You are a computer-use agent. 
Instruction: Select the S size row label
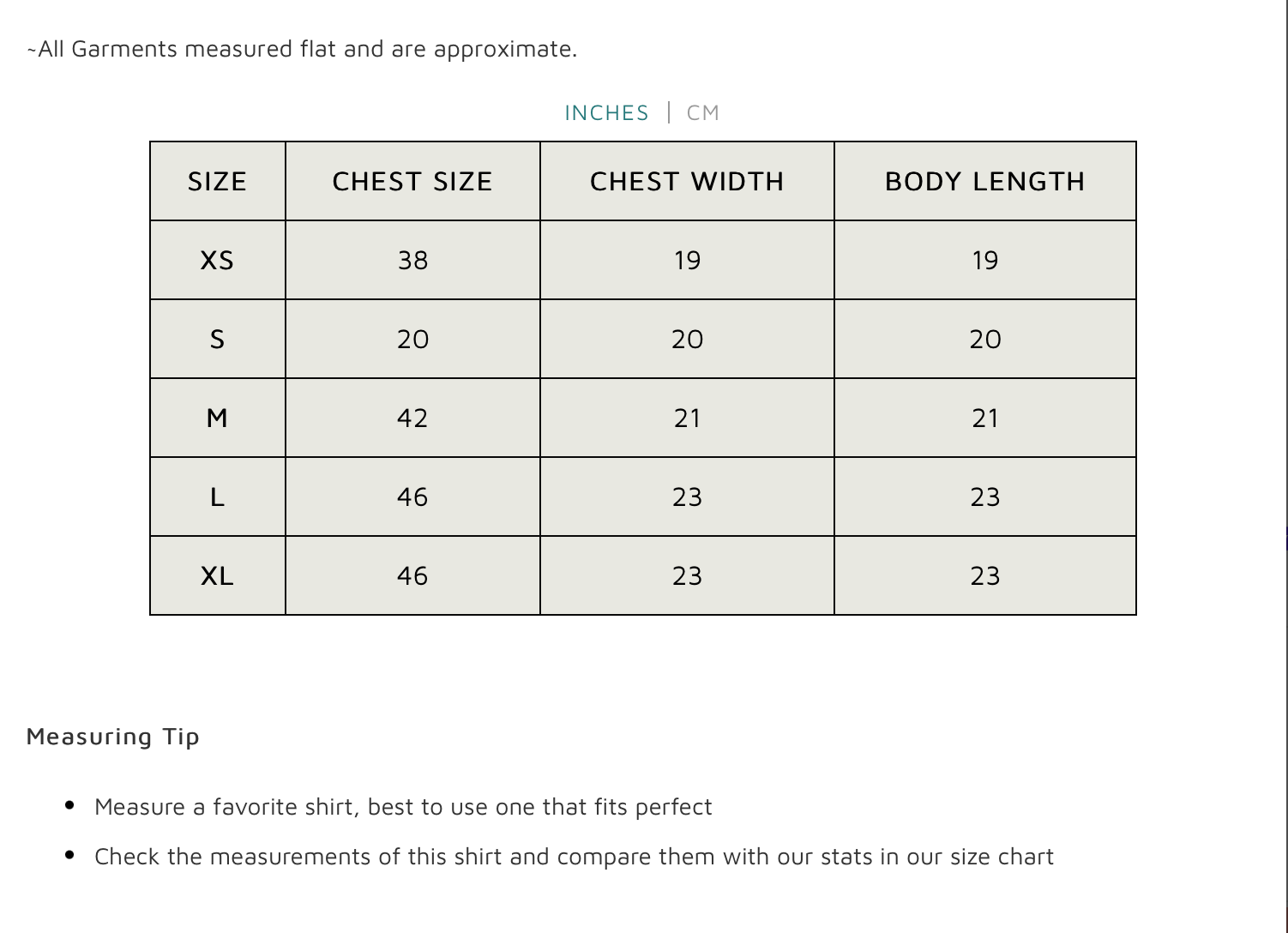click(x=217, y=340)
